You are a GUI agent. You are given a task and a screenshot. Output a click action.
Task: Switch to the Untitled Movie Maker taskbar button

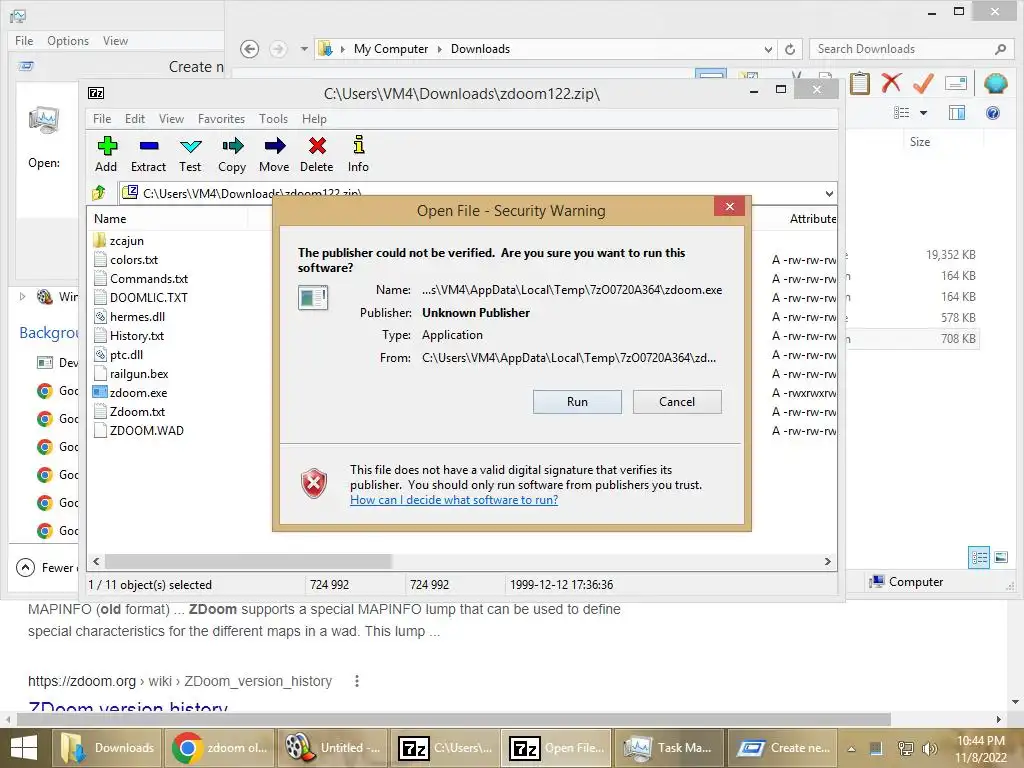[x=333, y=748]
